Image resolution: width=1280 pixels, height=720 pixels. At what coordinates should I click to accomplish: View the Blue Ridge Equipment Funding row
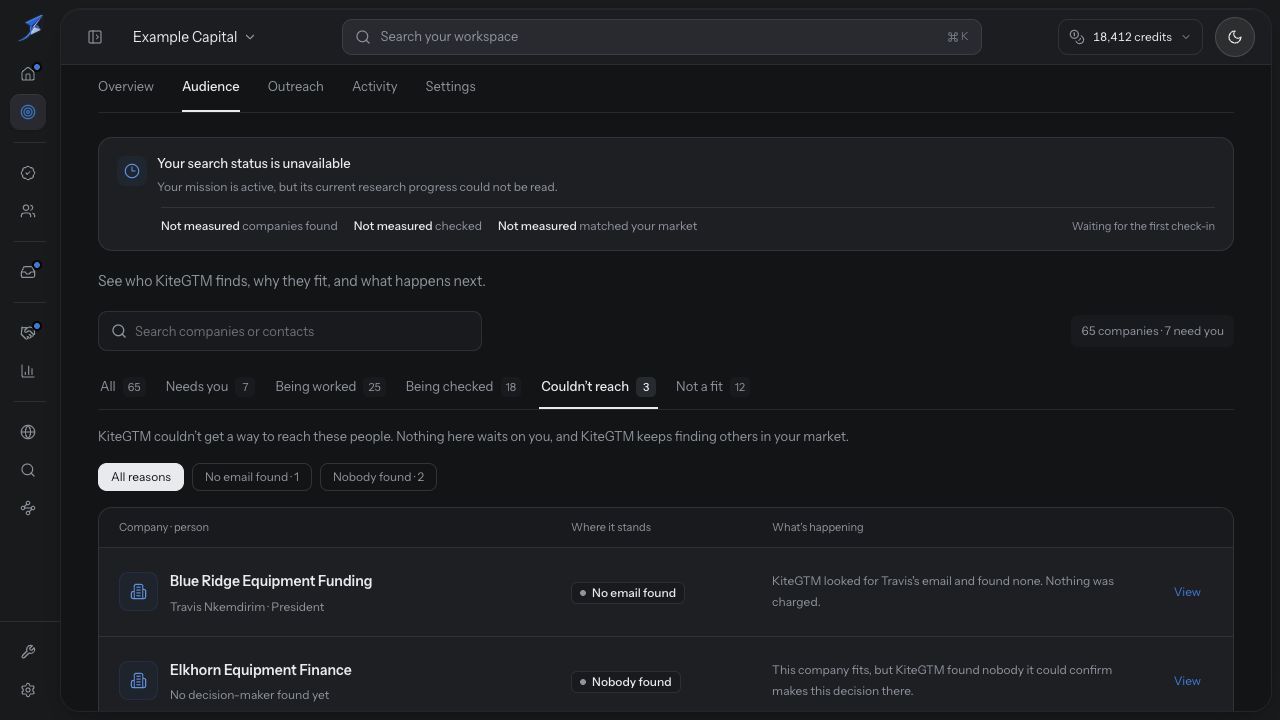pyautogui.click(x=1187, y=592)
